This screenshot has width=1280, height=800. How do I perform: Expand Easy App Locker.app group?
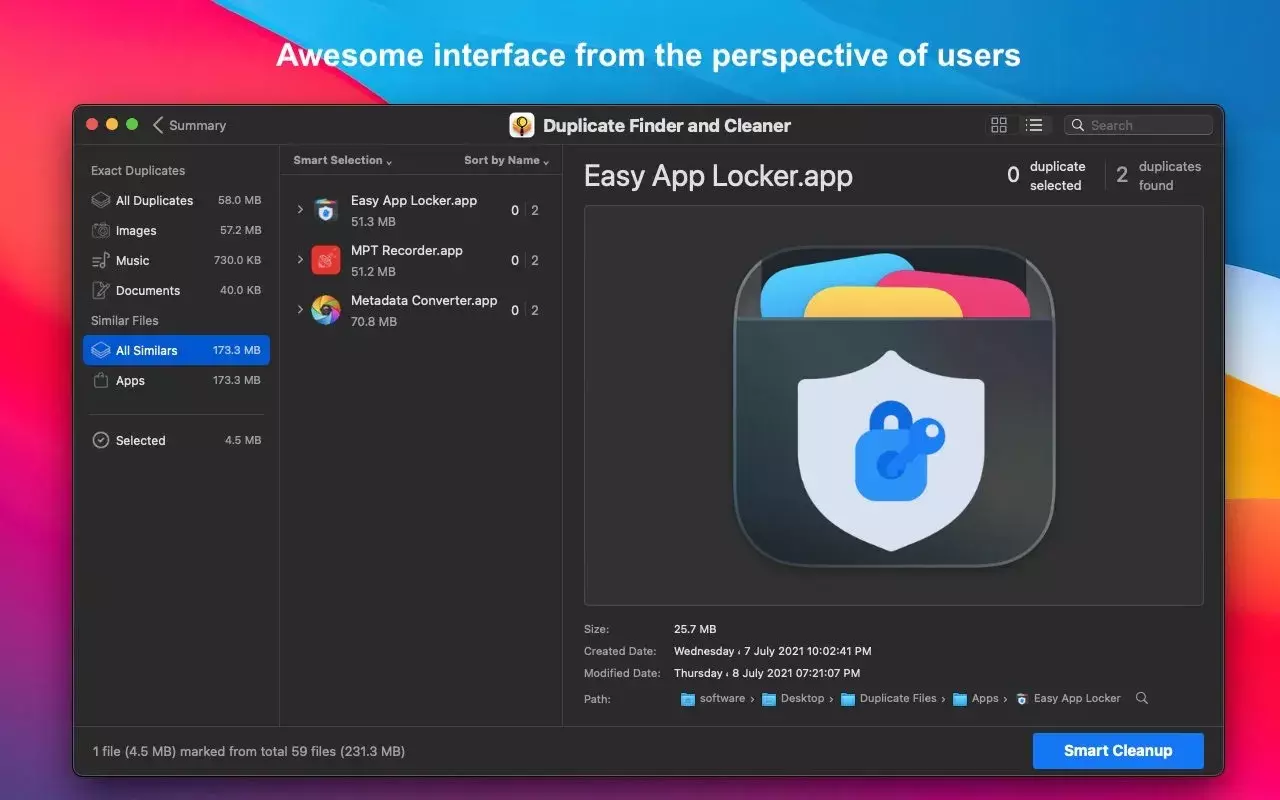(x=300, y=210)
